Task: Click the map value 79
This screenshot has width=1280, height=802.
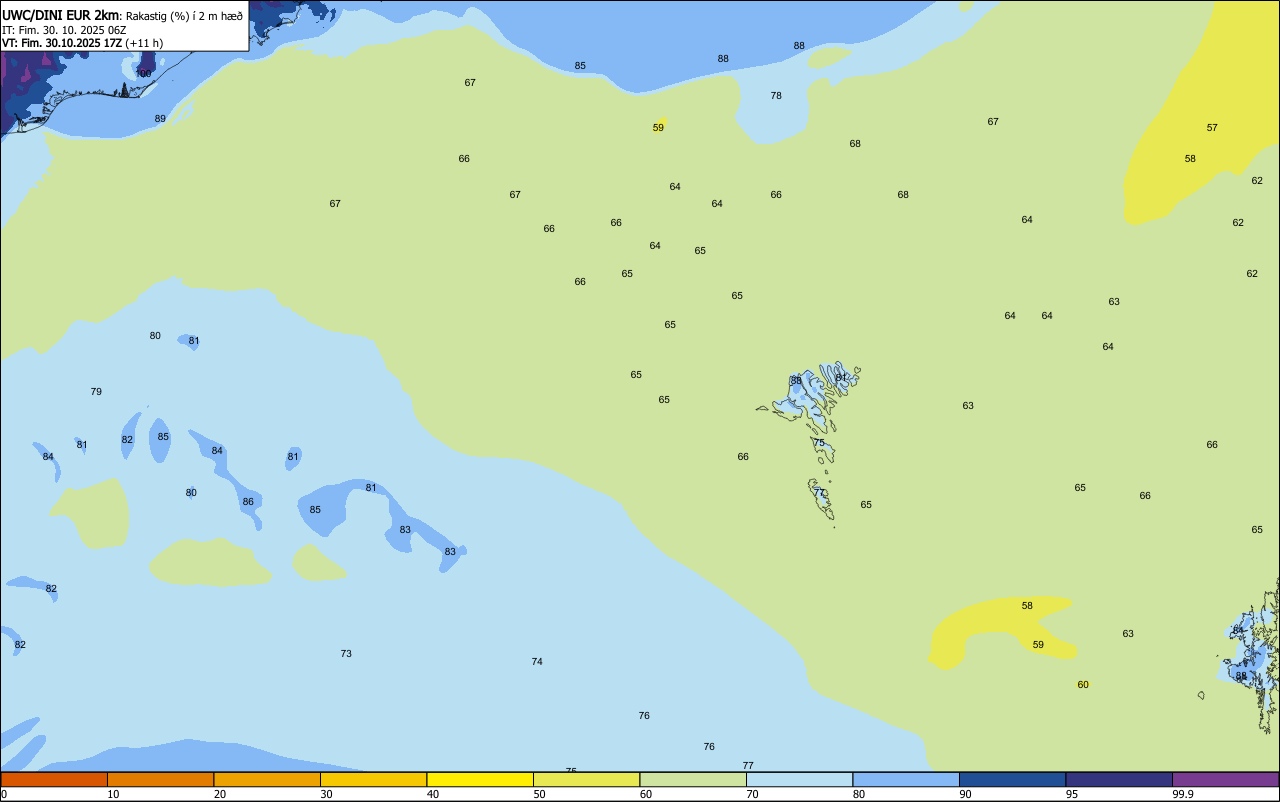Action: tap(96, 392)
